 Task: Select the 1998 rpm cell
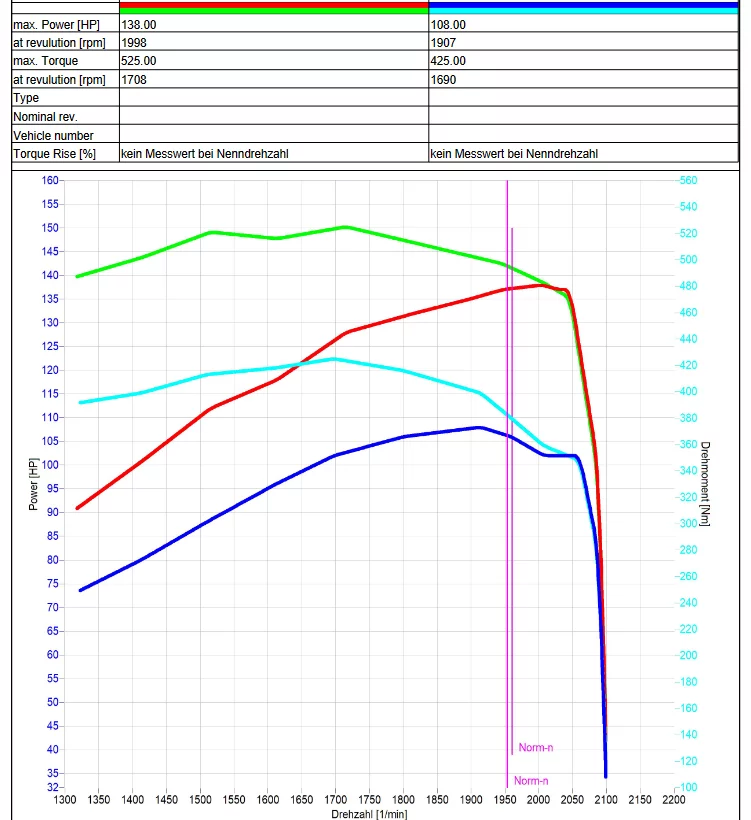134,42
